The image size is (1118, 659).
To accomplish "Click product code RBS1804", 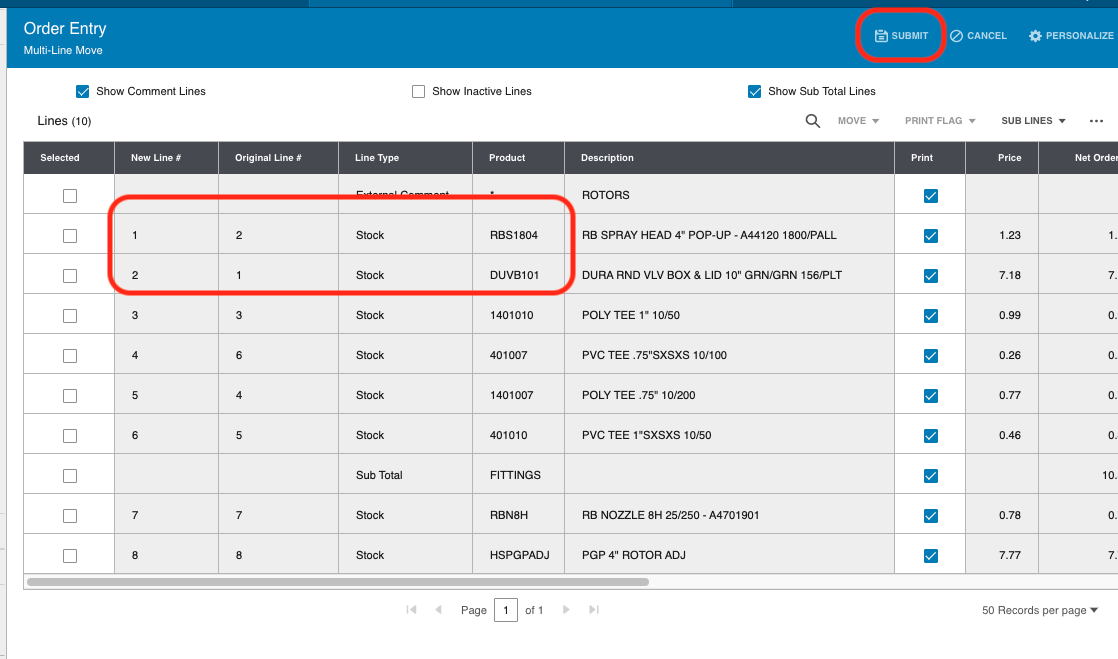I will pyautogui.click(x=514, y=235).
